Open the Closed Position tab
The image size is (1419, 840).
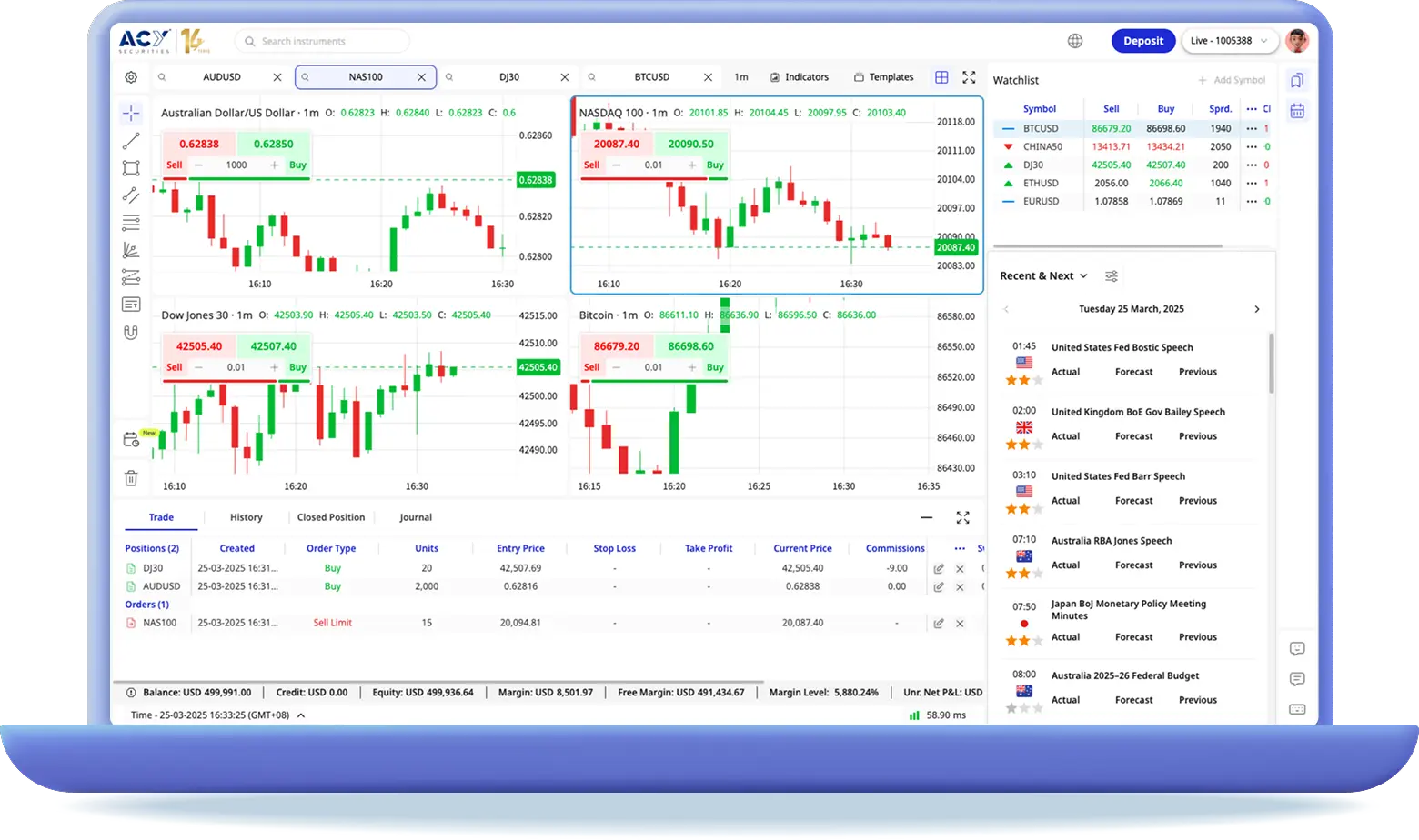point(330,517)
